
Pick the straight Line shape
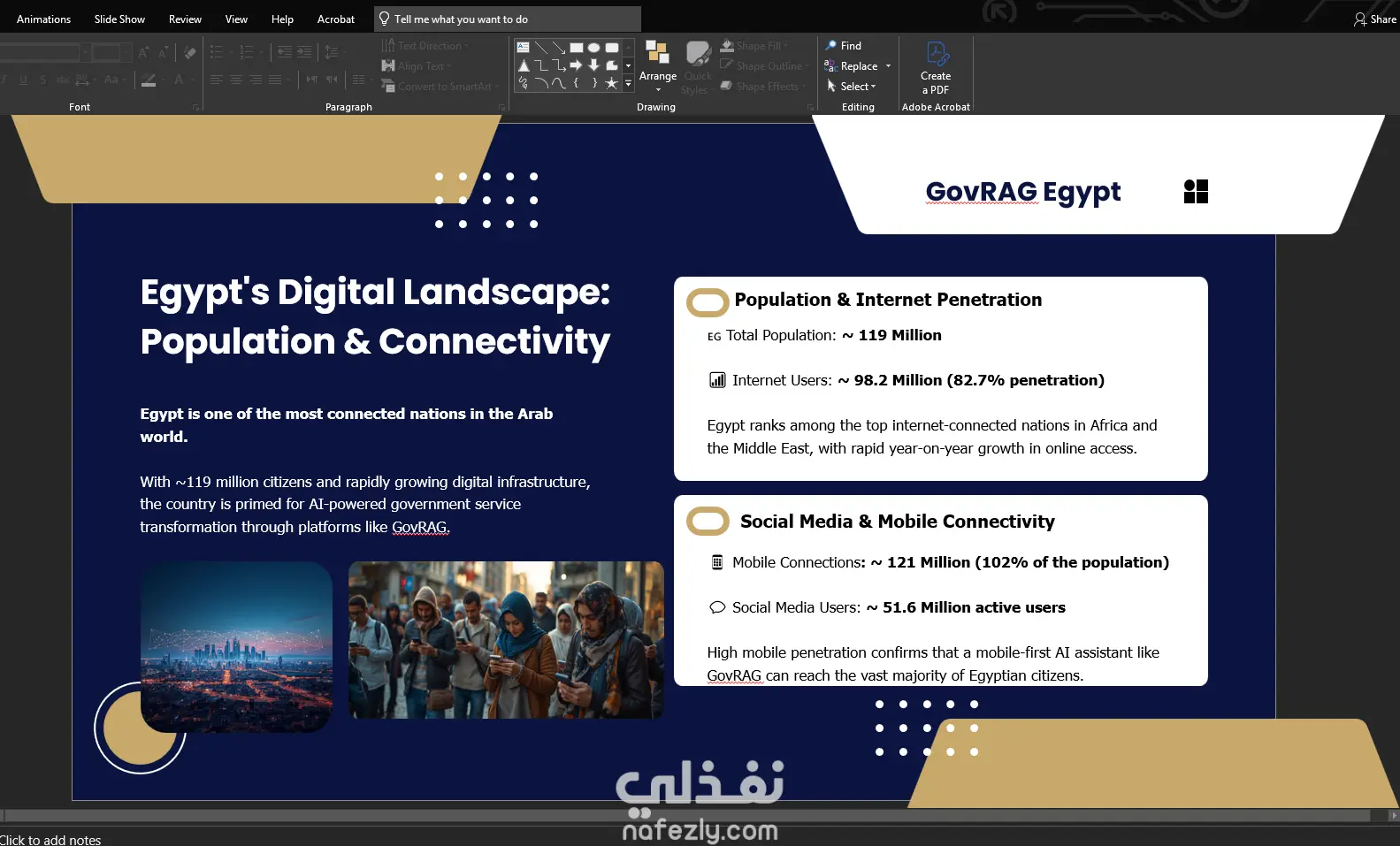coord(540,47)
